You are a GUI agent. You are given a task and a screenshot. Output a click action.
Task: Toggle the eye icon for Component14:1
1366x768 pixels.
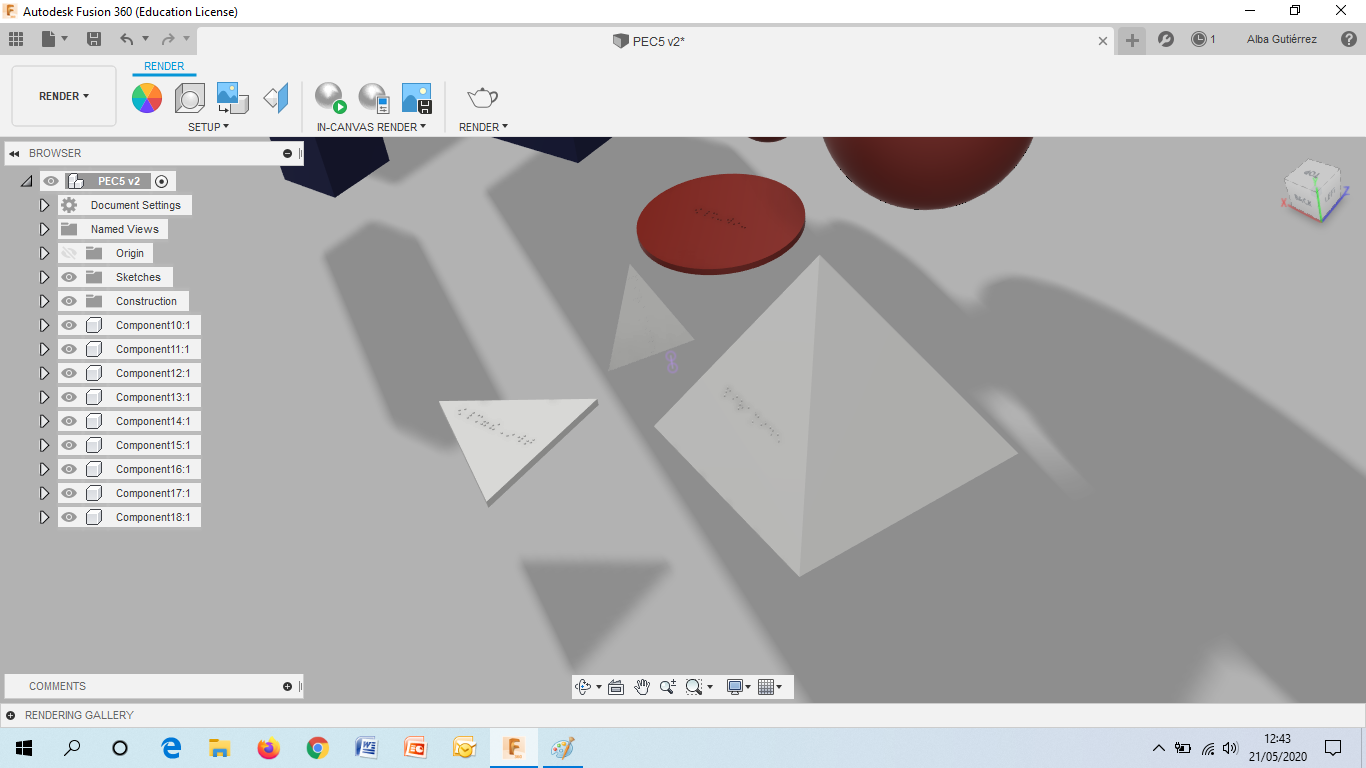pos(69,421)
